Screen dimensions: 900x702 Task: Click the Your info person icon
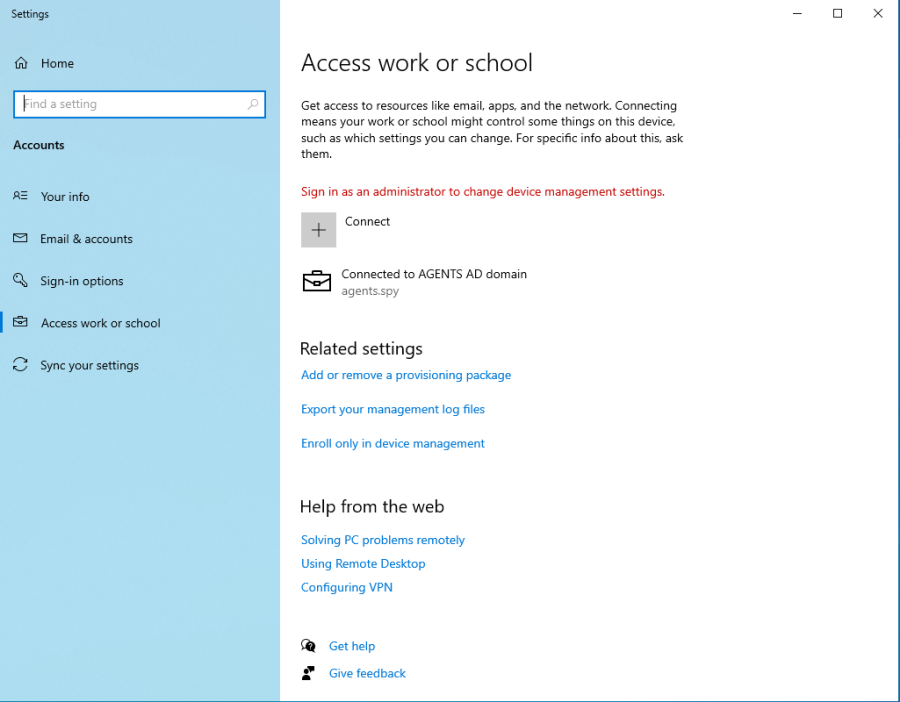20,196
